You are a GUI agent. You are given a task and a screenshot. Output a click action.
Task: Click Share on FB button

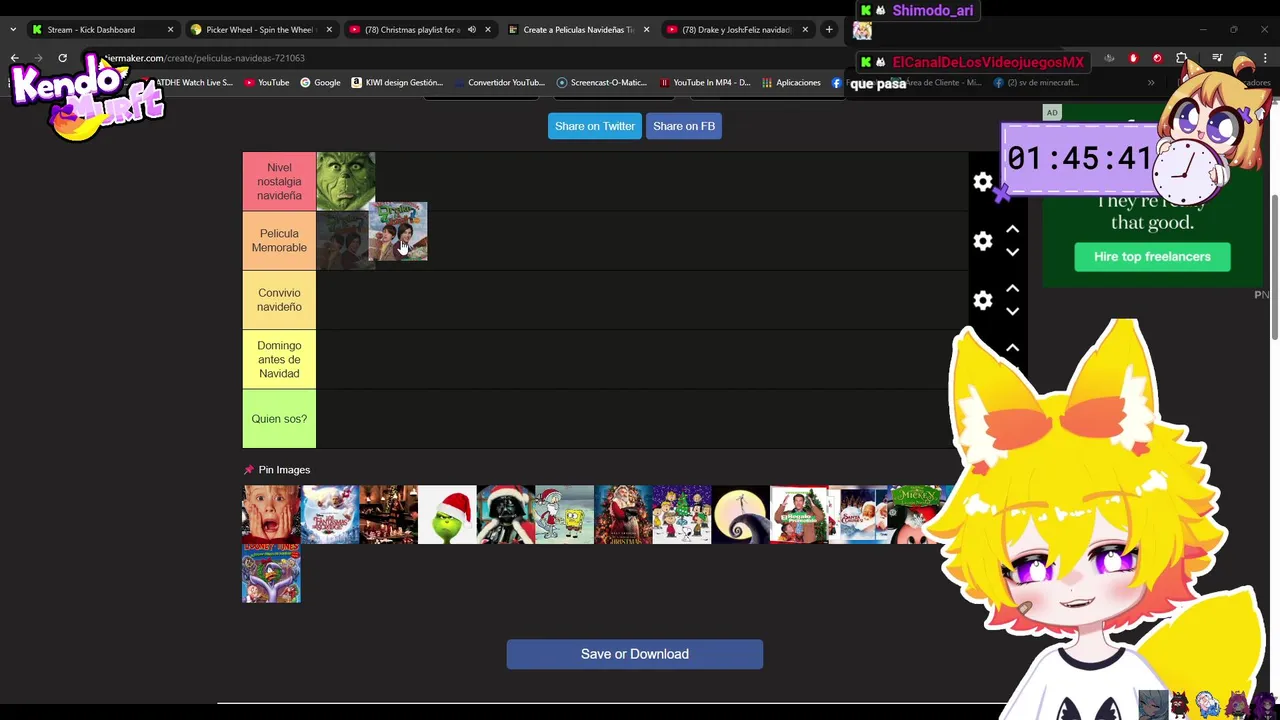tap(684, 126)
